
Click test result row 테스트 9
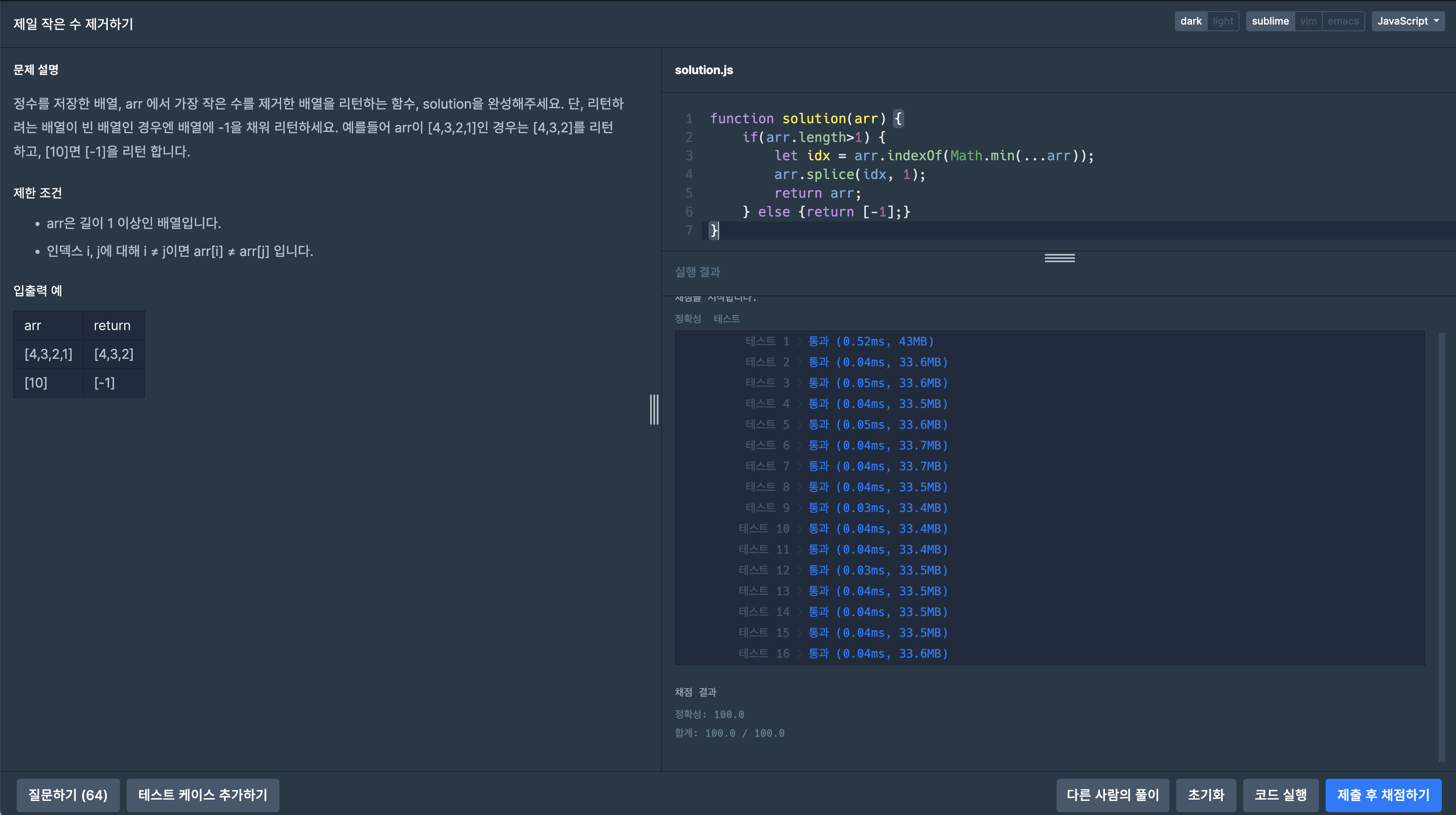point(846,508)
